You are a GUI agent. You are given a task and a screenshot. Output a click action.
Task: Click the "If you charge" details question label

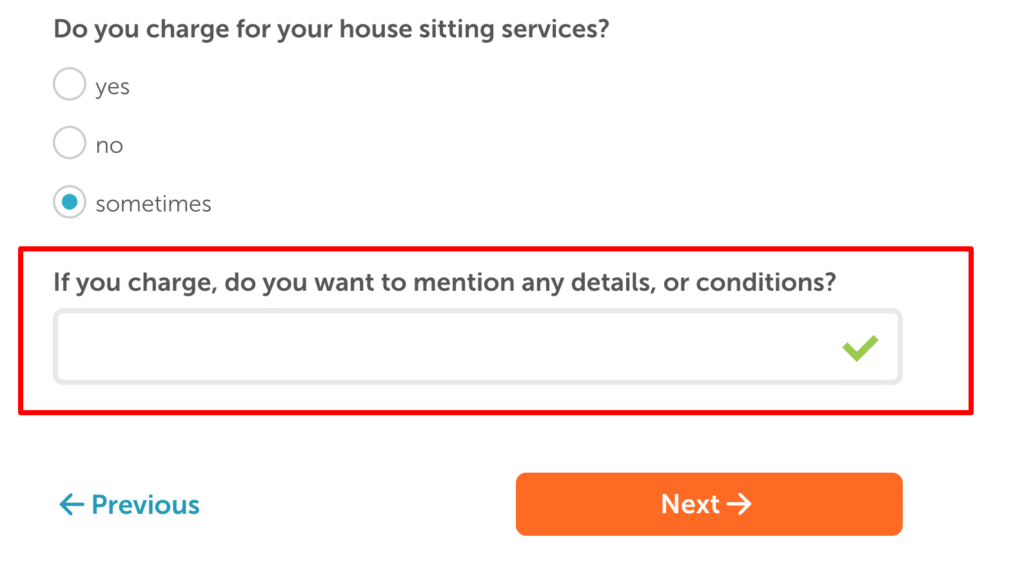tap(445, 283)
